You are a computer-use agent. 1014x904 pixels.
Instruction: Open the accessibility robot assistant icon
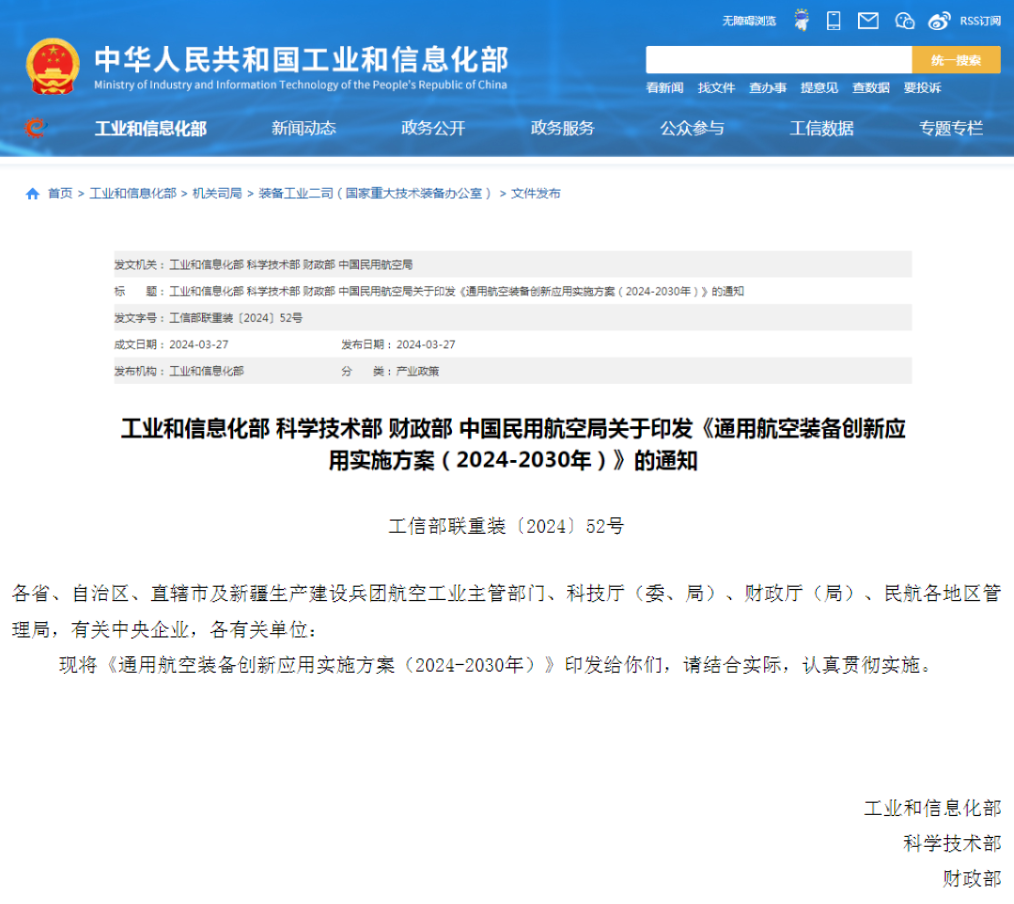[x=801, y=21]
